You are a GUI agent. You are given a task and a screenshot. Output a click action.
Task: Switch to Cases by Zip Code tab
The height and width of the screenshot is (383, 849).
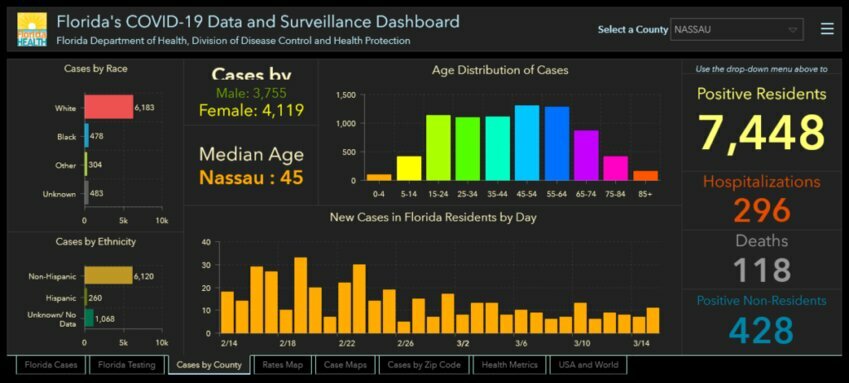[x=424, y=365]
